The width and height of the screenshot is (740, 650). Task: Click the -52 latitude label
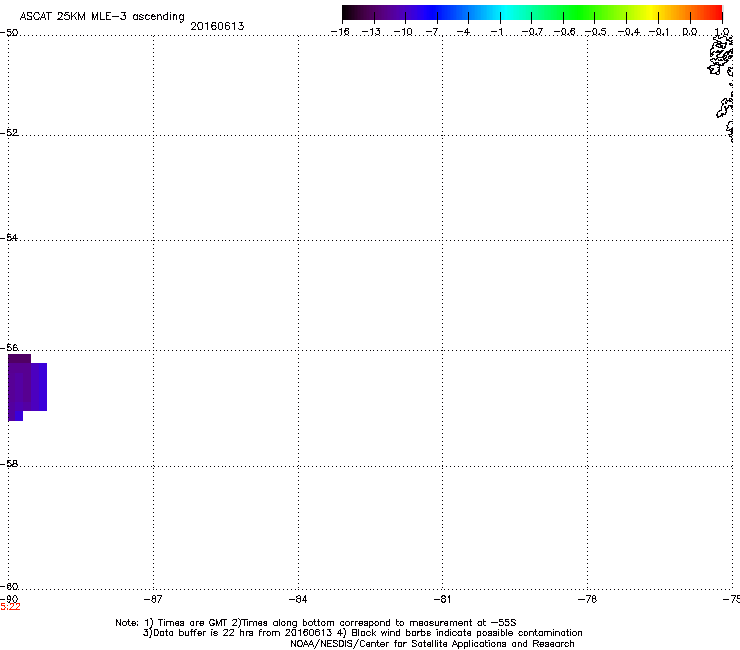[x=9, y=133]
